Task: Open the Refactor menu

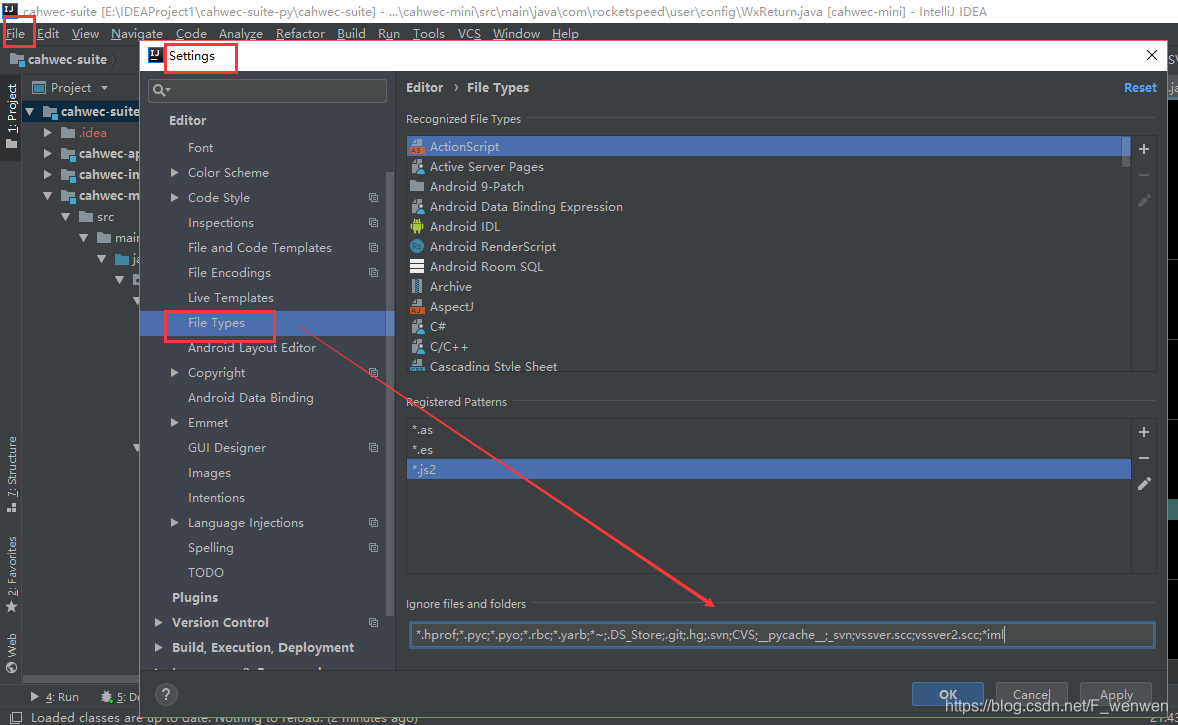Action: click(x=300, y=34)
